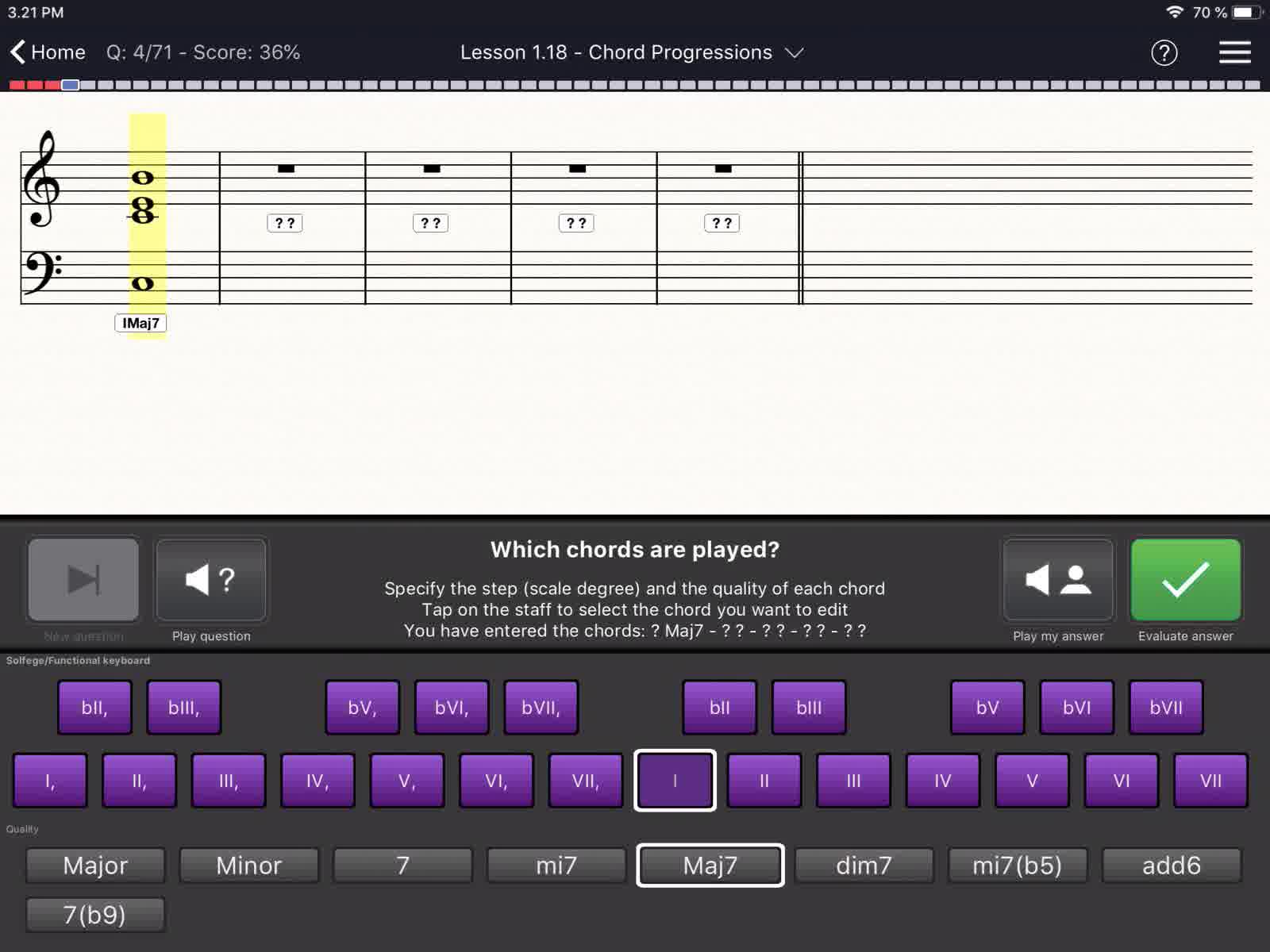Play my answer speaker button
The width and height of the screenshot is (1270, 952).
1058,580
